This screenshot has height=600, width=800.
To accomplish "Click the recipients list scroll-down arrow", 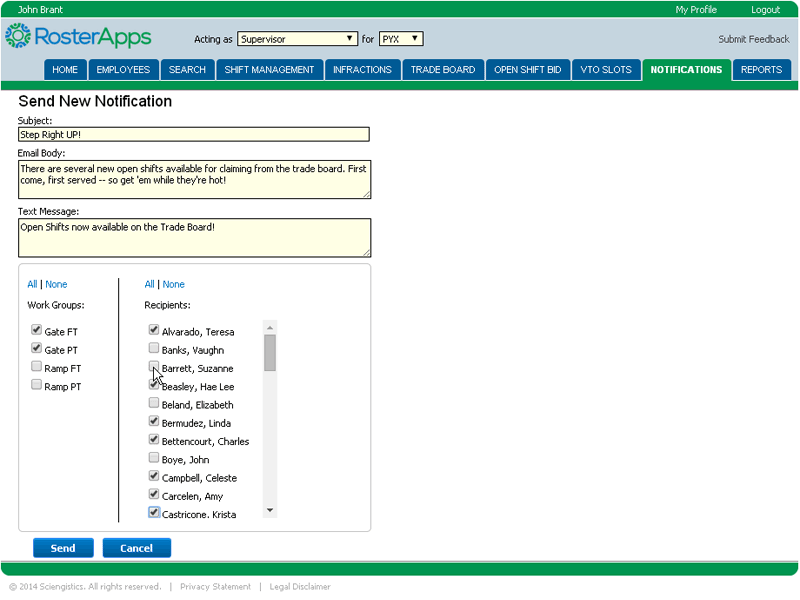I will tap(270, 511).
